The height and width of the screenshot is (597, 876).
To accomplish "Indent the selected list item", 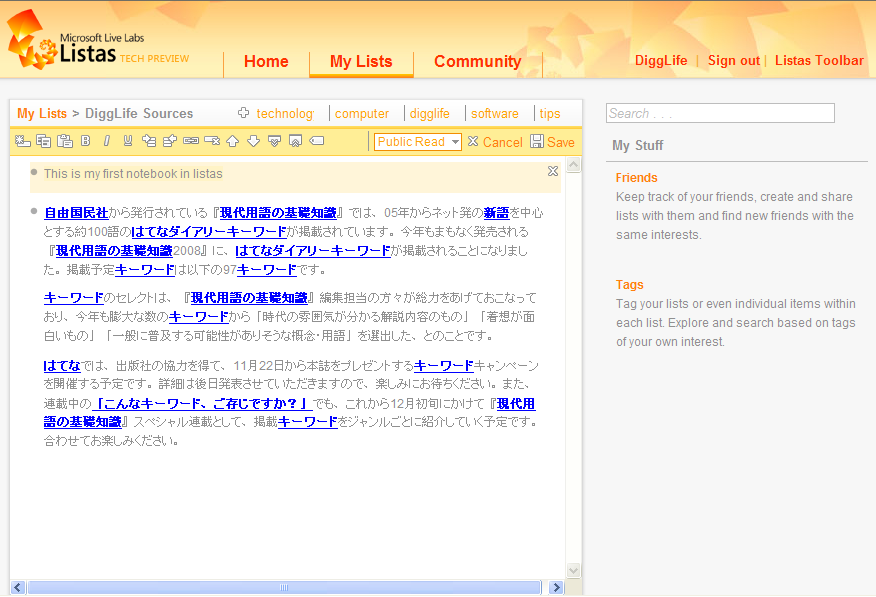I will coord(149,141).
